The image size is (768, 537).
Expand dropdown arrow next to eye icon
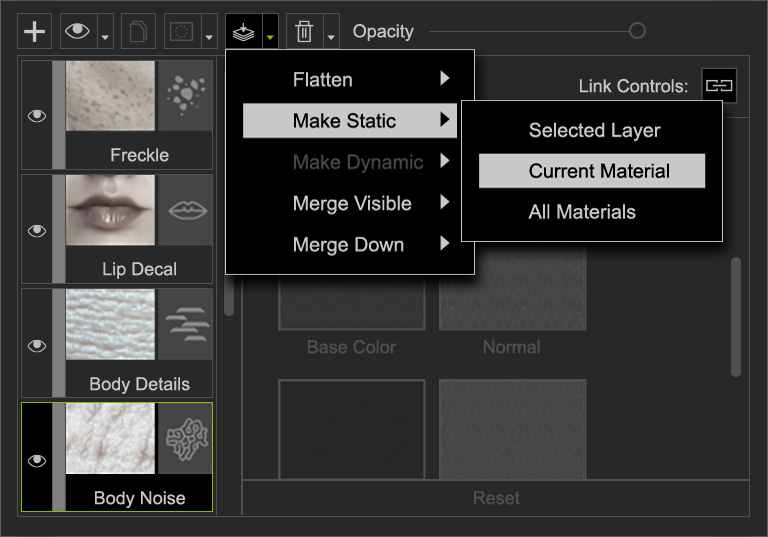pos(106,38)
